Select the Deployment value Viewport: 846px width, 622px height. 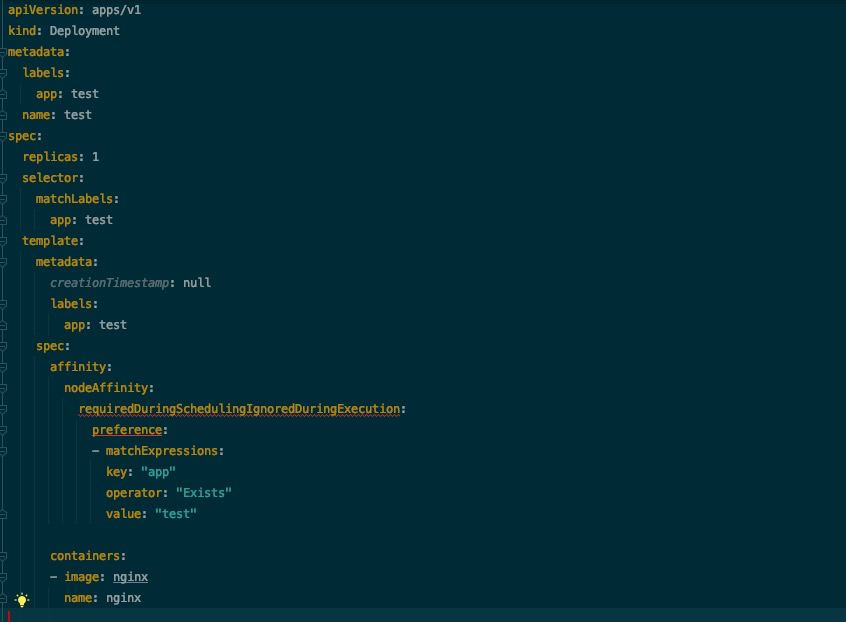(85, 31)
